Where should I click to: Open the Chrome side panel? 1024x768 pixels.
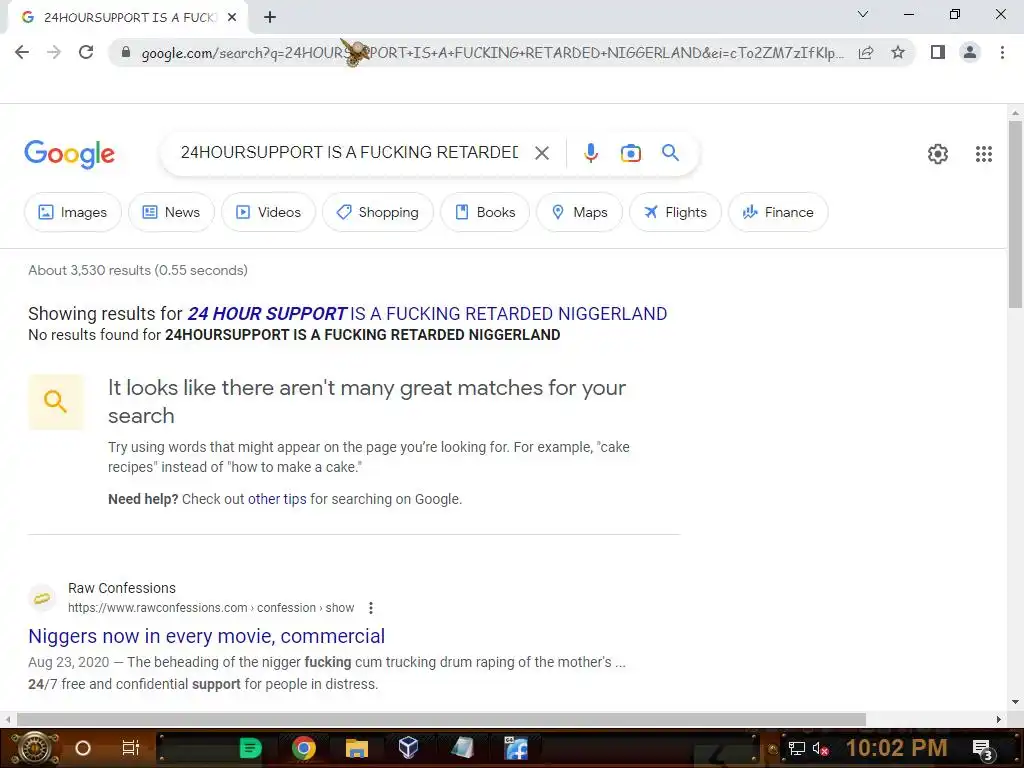938,52
